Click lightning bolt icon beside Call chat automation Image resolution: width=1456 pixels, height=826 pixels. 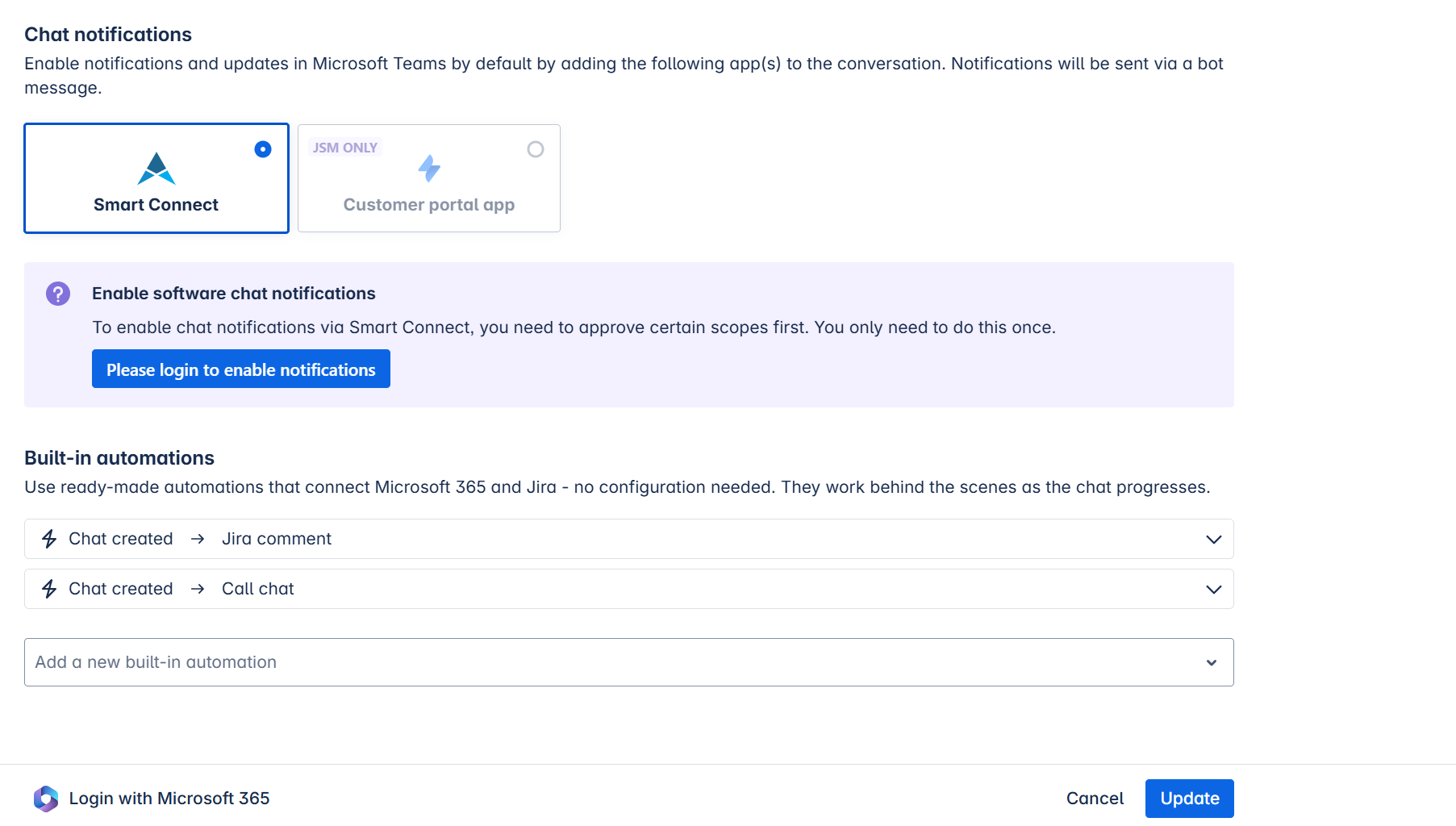[49, 589]
